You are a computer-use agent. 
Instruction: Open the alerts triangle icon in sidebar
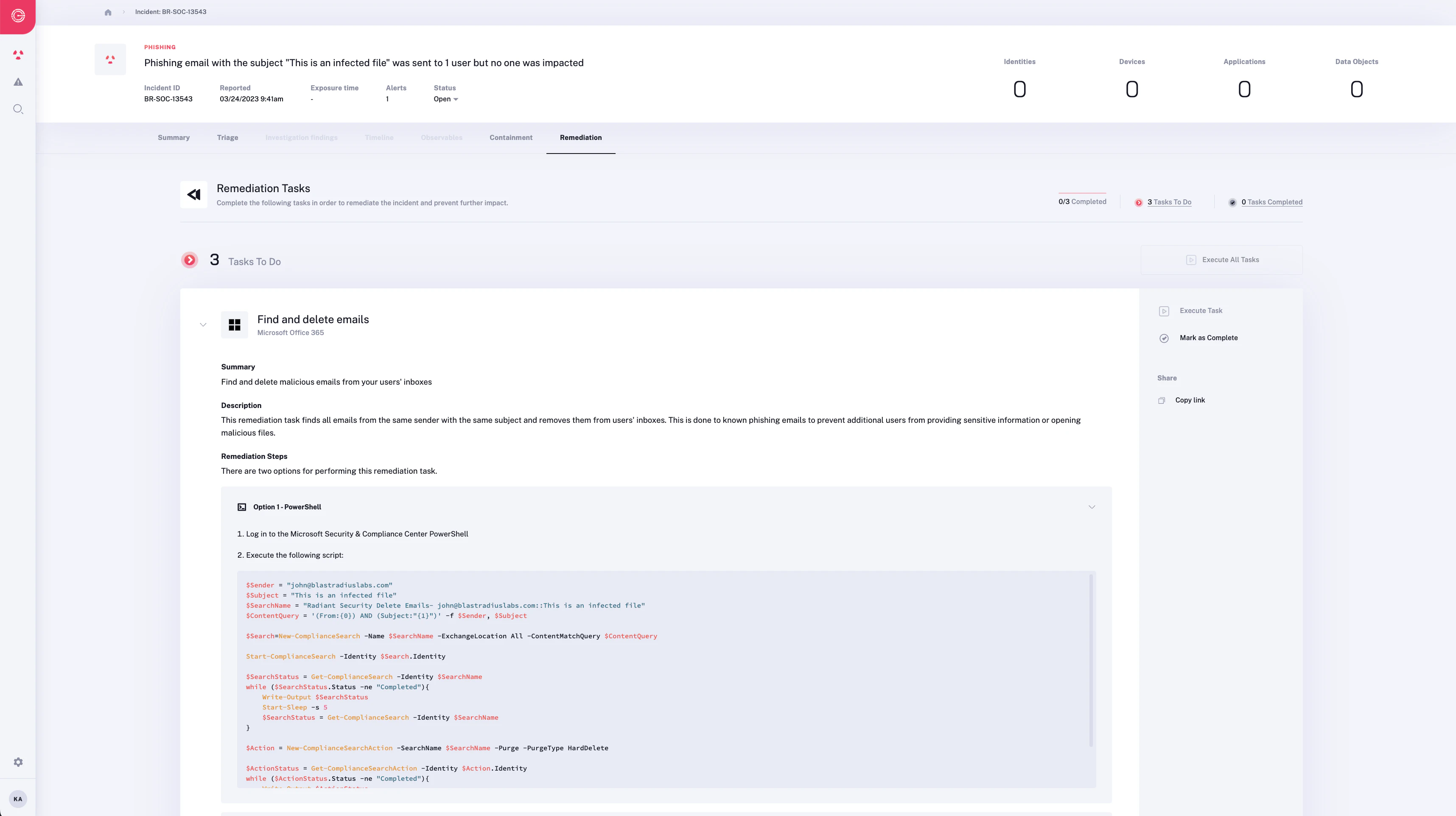pos(18,82)
